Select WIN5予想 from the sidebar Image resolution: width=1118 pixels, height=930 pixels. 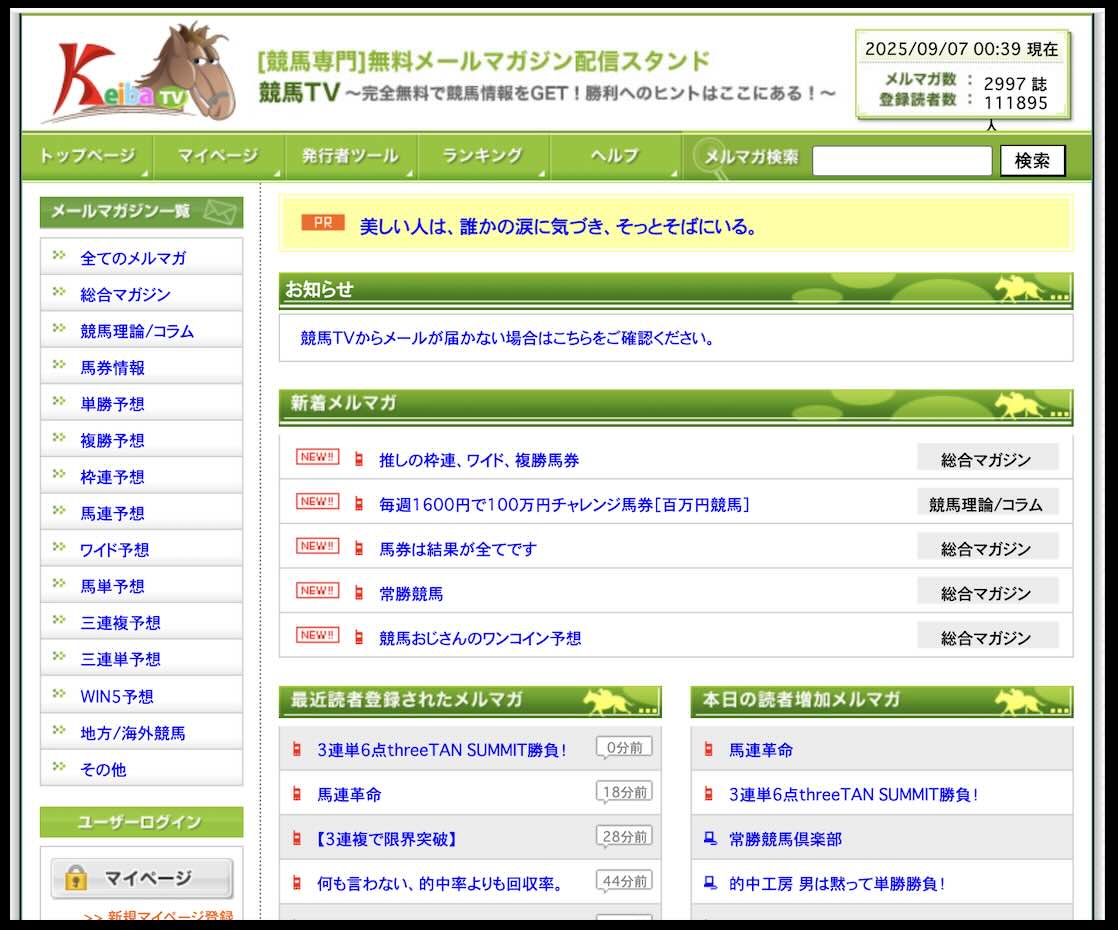coord(117,696)
